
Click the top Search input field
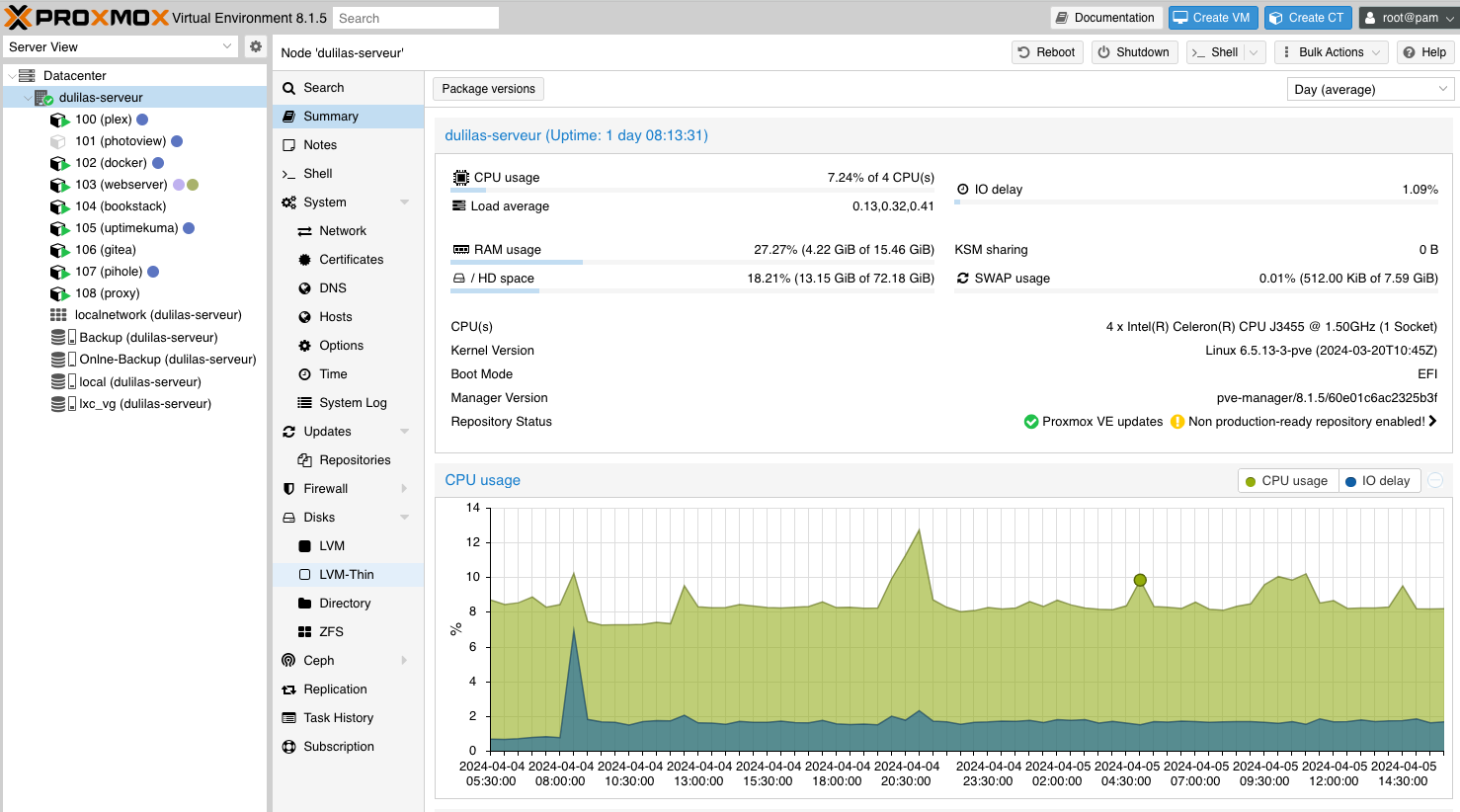click(415, 18)
